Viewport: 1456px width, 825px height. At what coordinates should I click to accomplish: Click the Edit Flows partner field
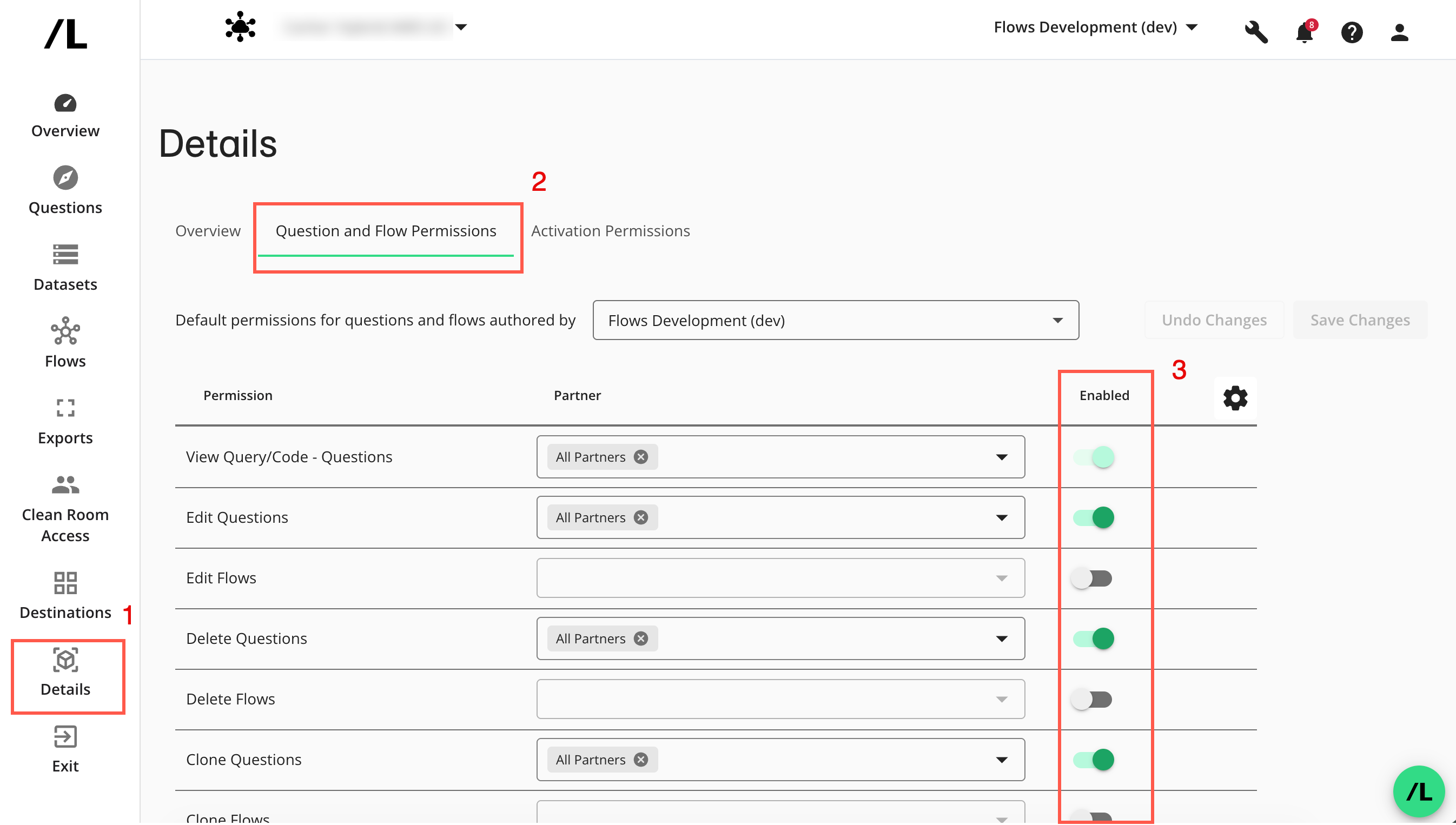click(780, 578)
